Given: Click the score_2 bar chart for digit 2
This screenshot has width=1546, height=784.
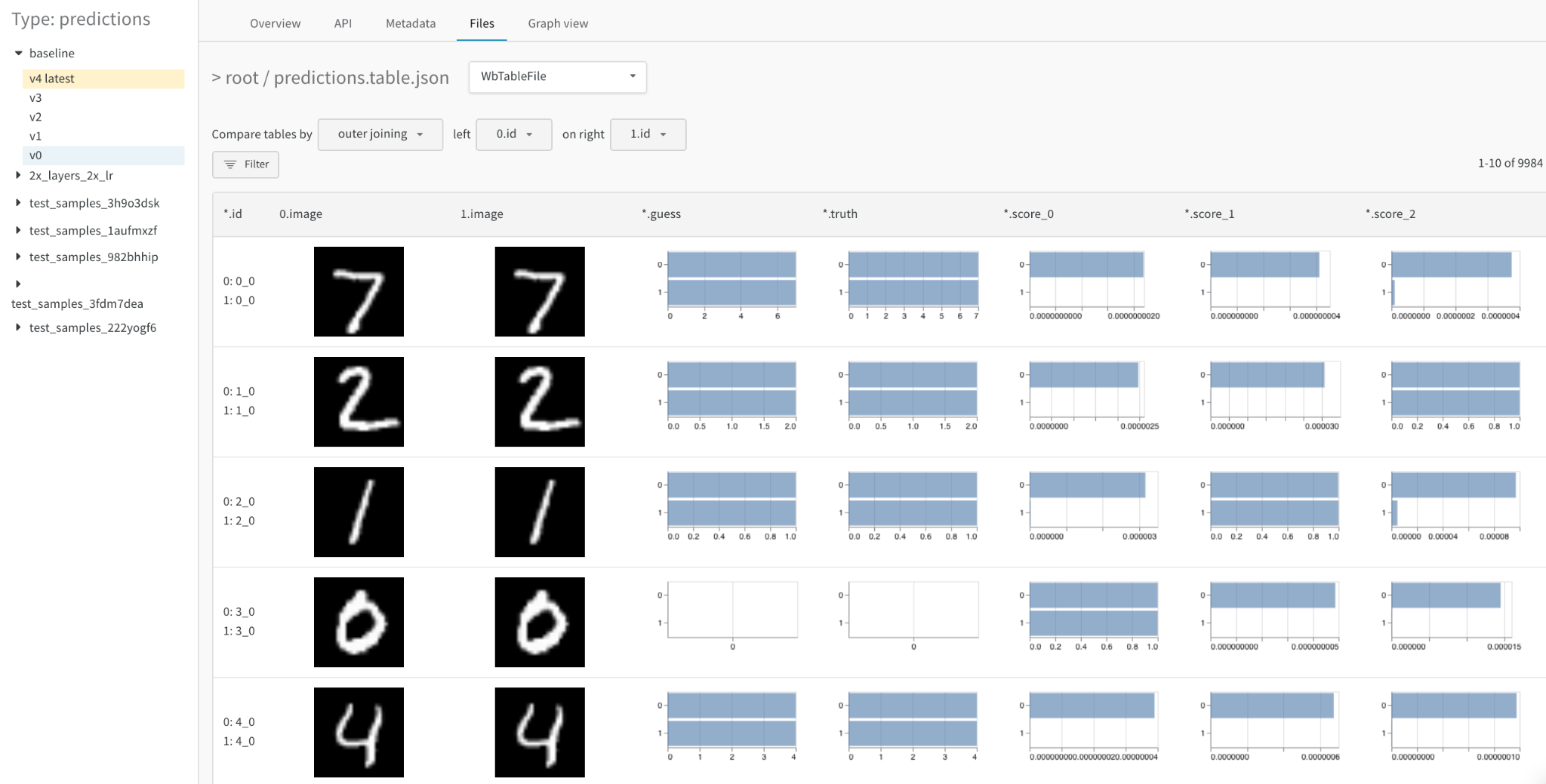Looking at the screenshot, I should [x=1455, y=389].
